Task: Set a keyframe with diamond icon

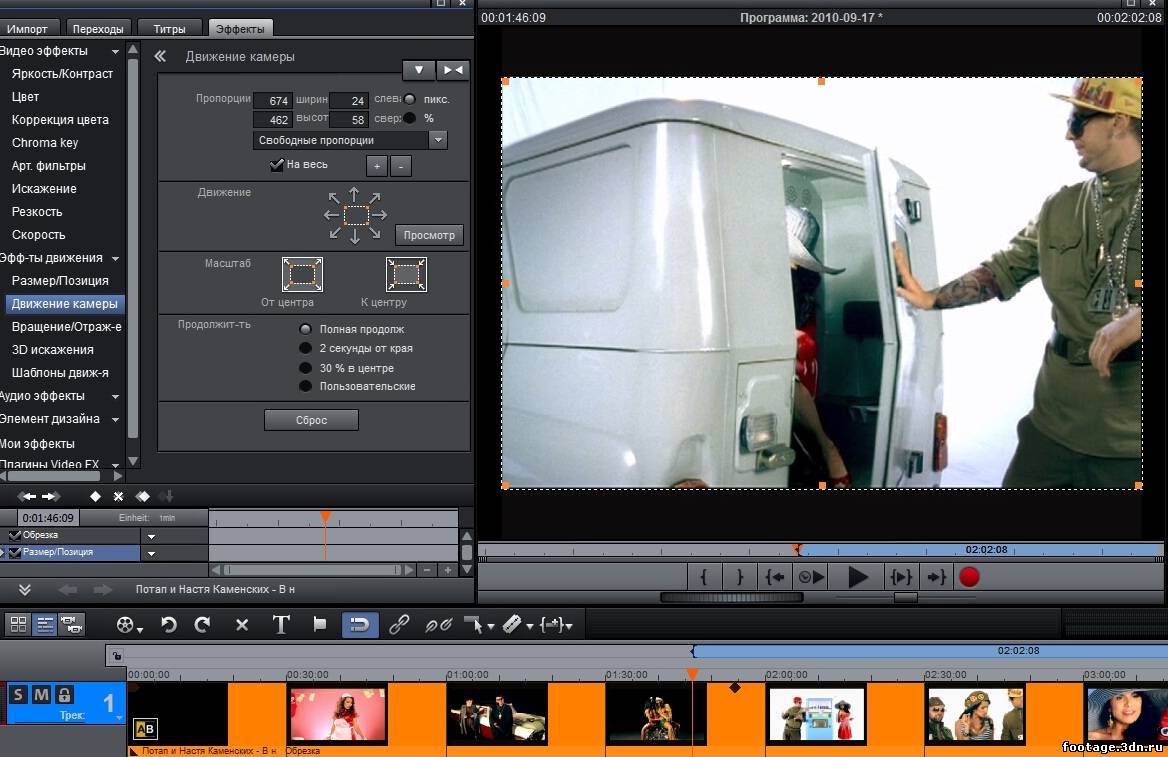Action: click(x=95, y=496)
